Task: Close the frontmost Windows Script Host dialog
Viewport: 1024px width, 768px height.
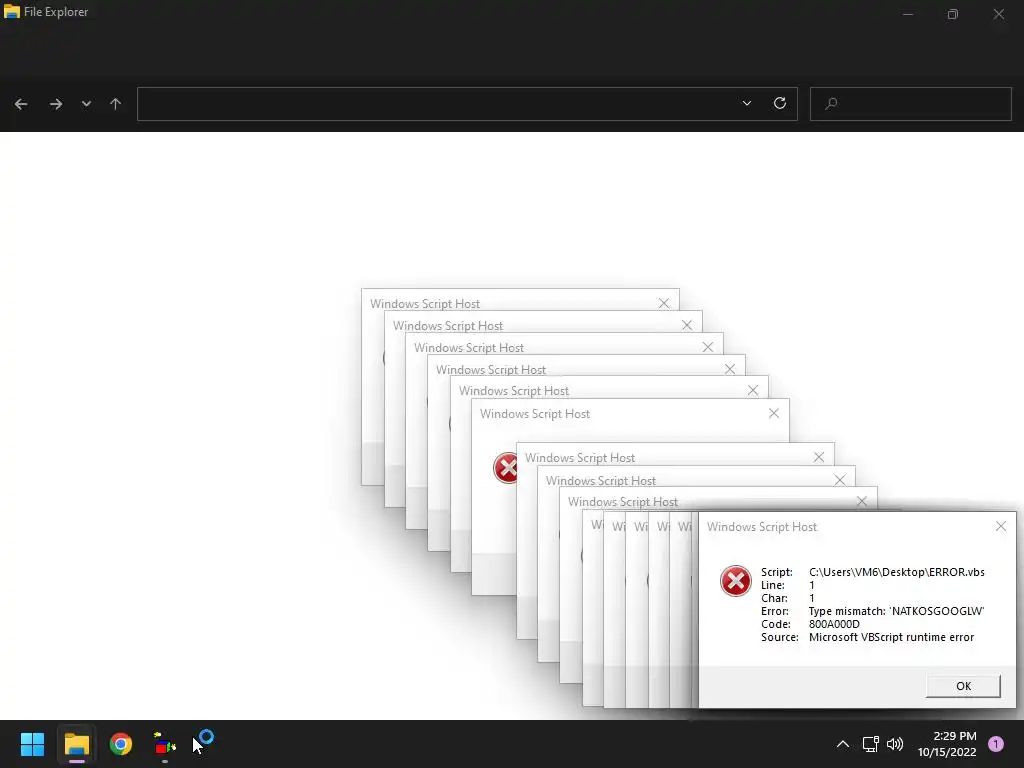Action: point(1000,526)
